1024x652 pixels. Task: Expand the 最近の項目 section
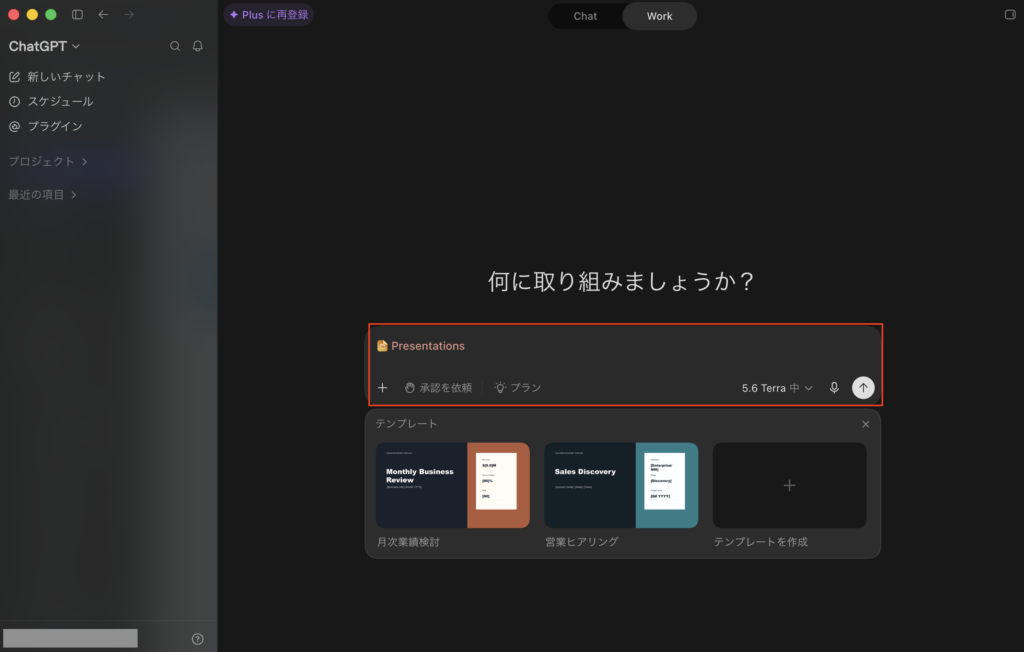pos(42,195)
